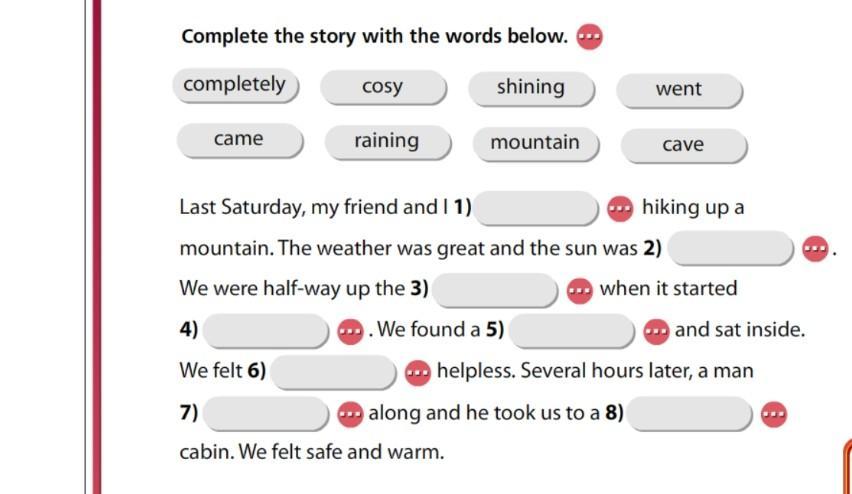
Task: Click the red hint icon after blank 5
Action: 656,331
